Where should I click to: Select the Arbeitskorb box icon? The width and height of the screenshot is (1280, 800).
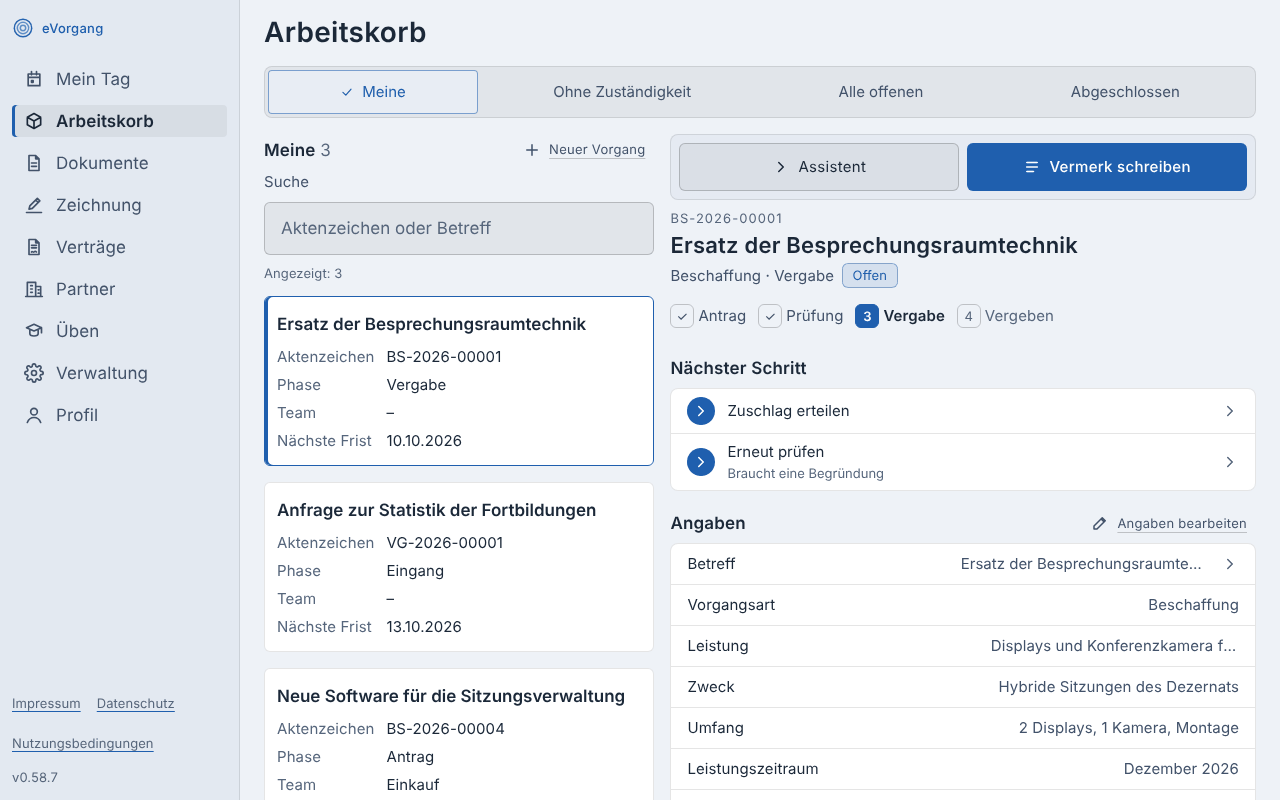[x=34, y=121]
